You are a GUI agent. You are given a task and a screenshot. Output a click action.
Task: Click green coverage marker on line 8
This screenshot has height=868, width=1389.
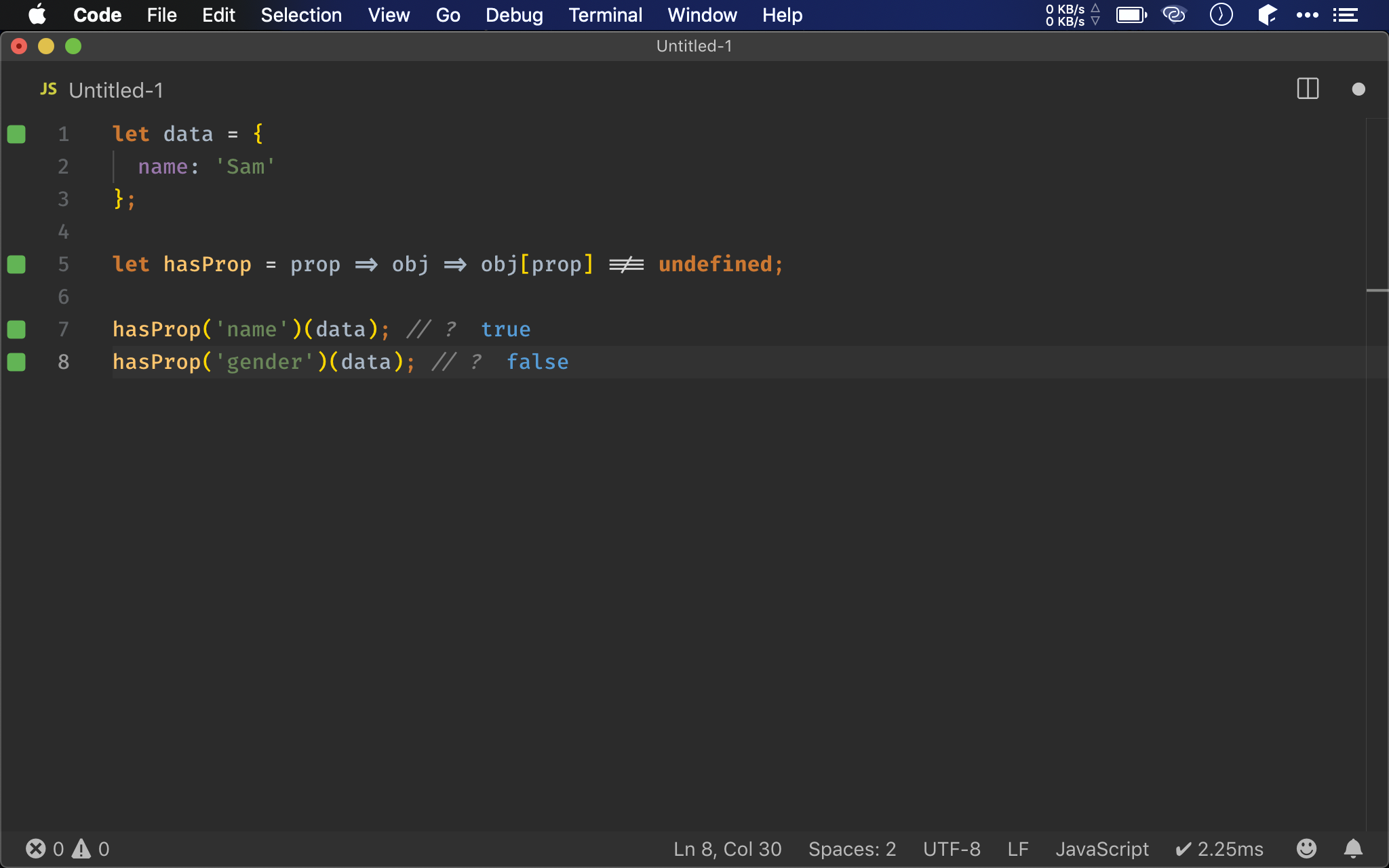pyautogui.click(x=16, y=362)
